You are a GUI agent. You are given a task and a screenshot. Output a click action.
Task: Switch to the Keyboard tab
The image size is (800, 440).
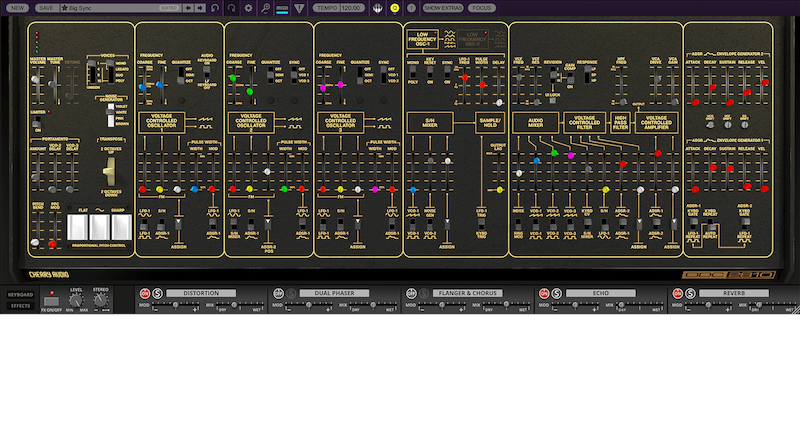(x=20, y=295)
